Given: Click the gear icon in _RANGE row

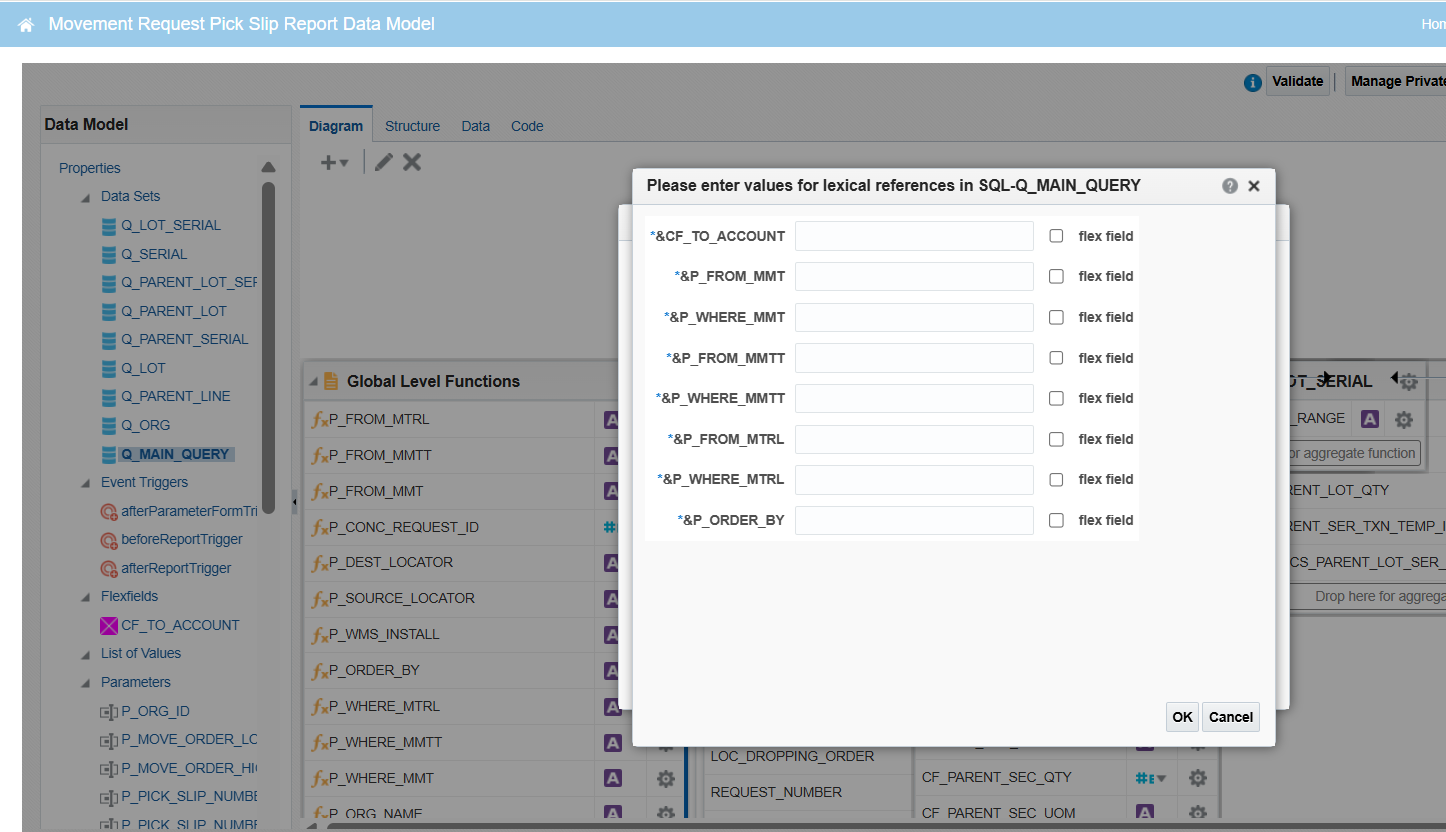Looking at the screenshot, I should (1404, 420).
